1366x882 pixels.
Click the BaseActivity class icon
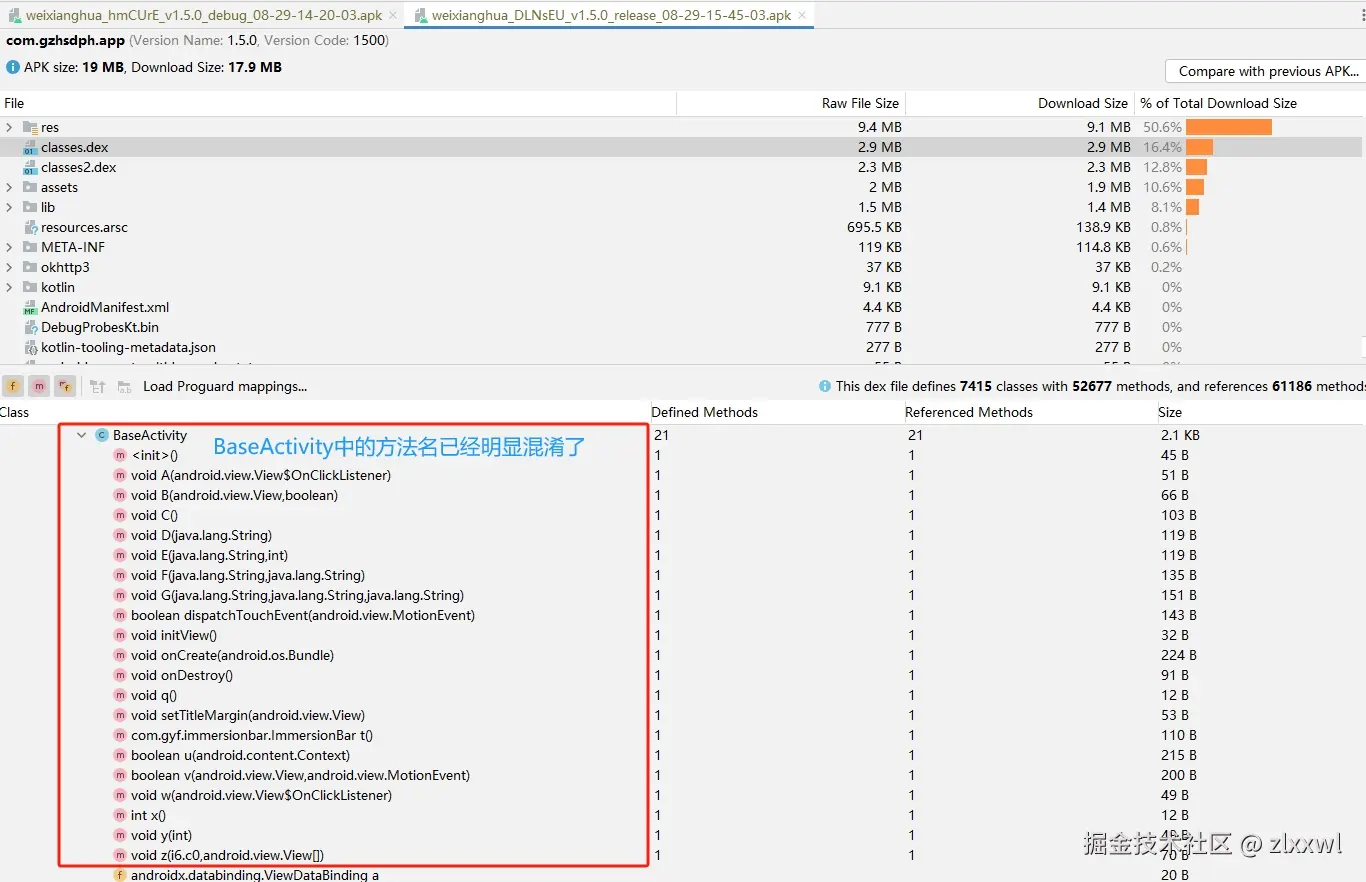pos(101,435)
